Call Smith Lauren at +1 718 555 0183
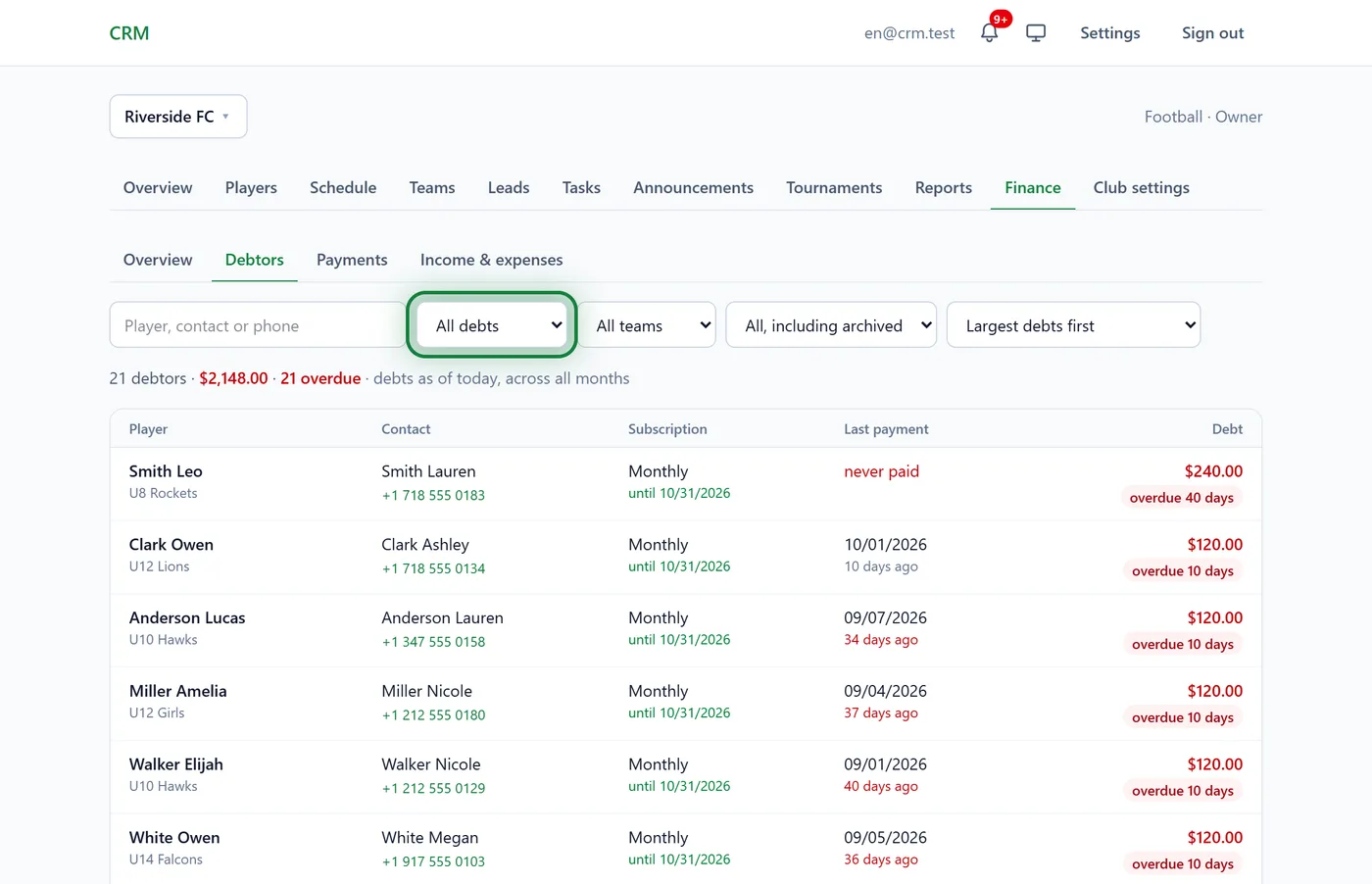 (x=433, y=495)
